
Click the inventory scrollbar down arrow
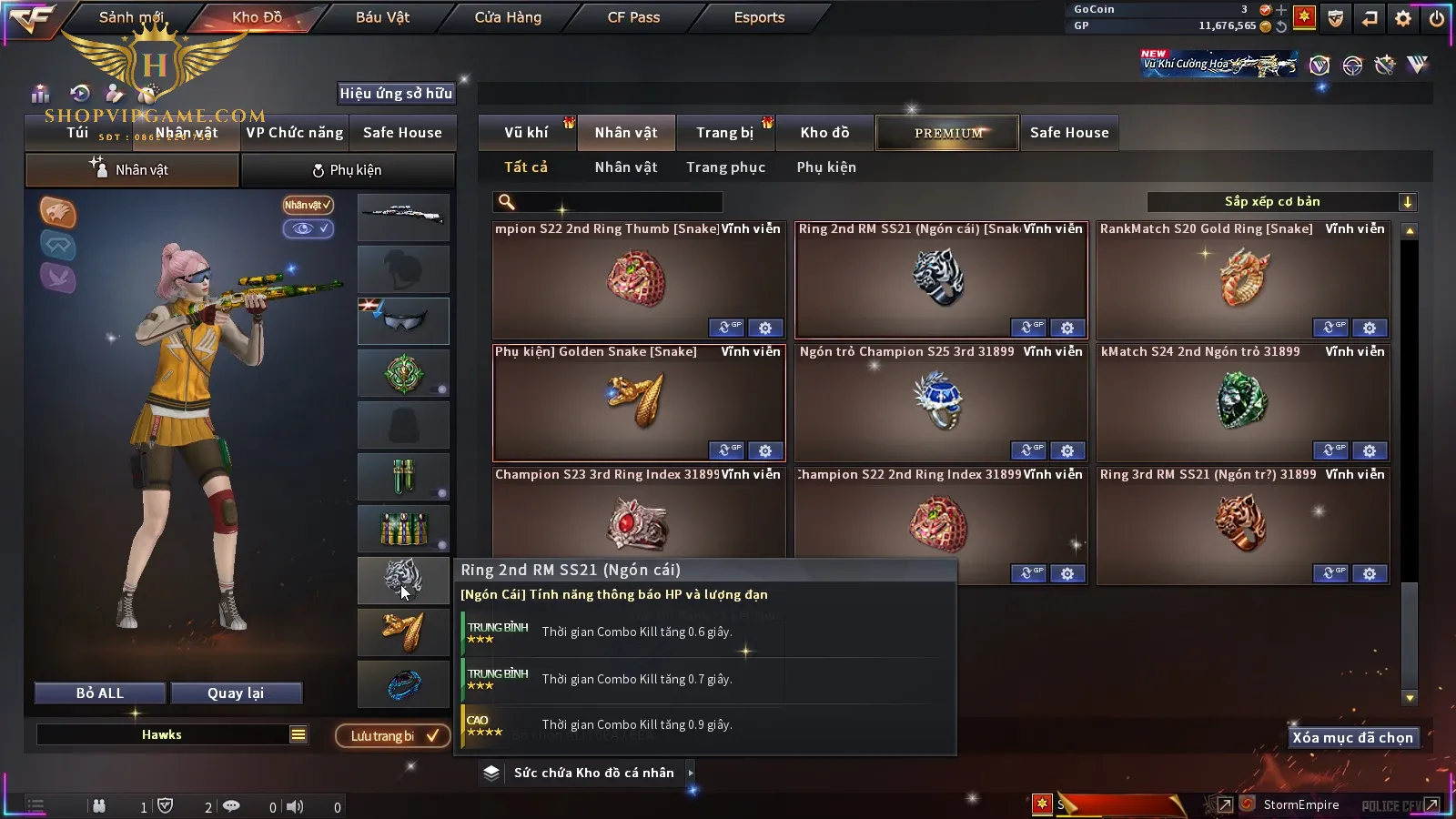click(x=1410, y=698)
